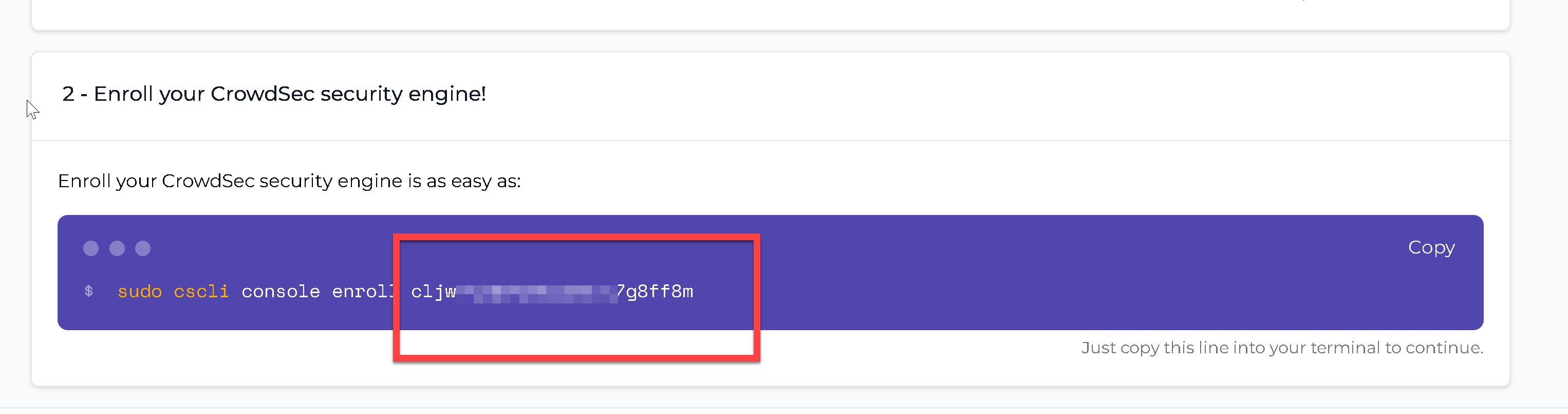Click the word sudo in the command

(139, 292)
